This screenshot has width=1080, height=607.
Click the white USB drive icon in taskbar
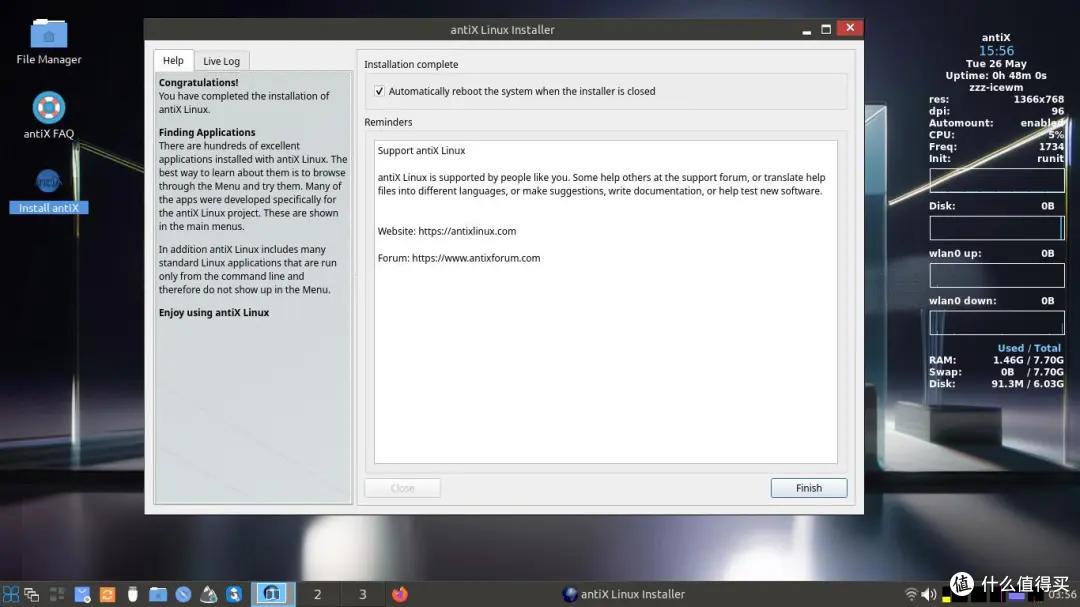(x=132, y=594)
